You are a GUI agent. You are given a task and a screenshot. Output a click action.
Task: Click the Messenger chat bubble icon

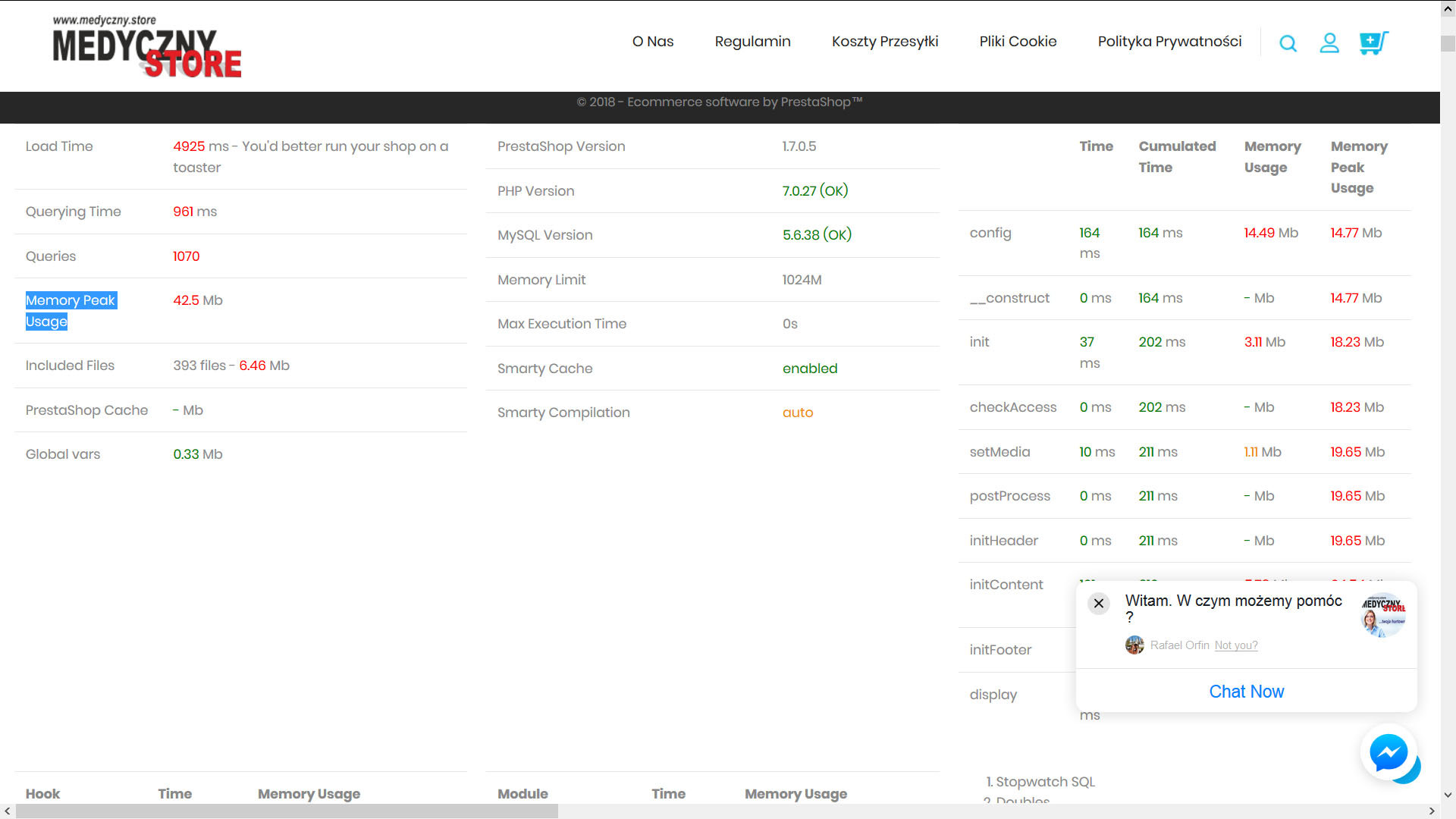point(1388,752)
